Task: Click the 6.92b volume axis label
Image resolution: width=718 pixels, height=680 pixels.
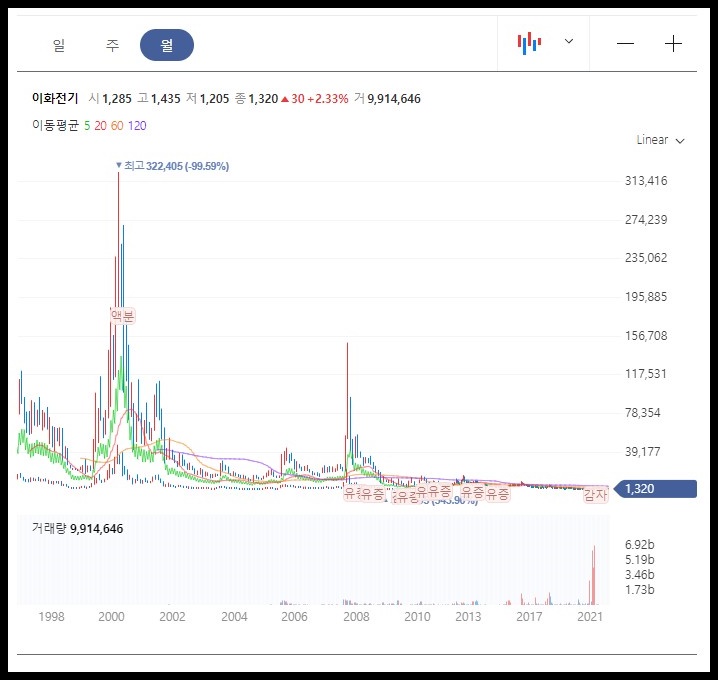Action: click(640, 544)
